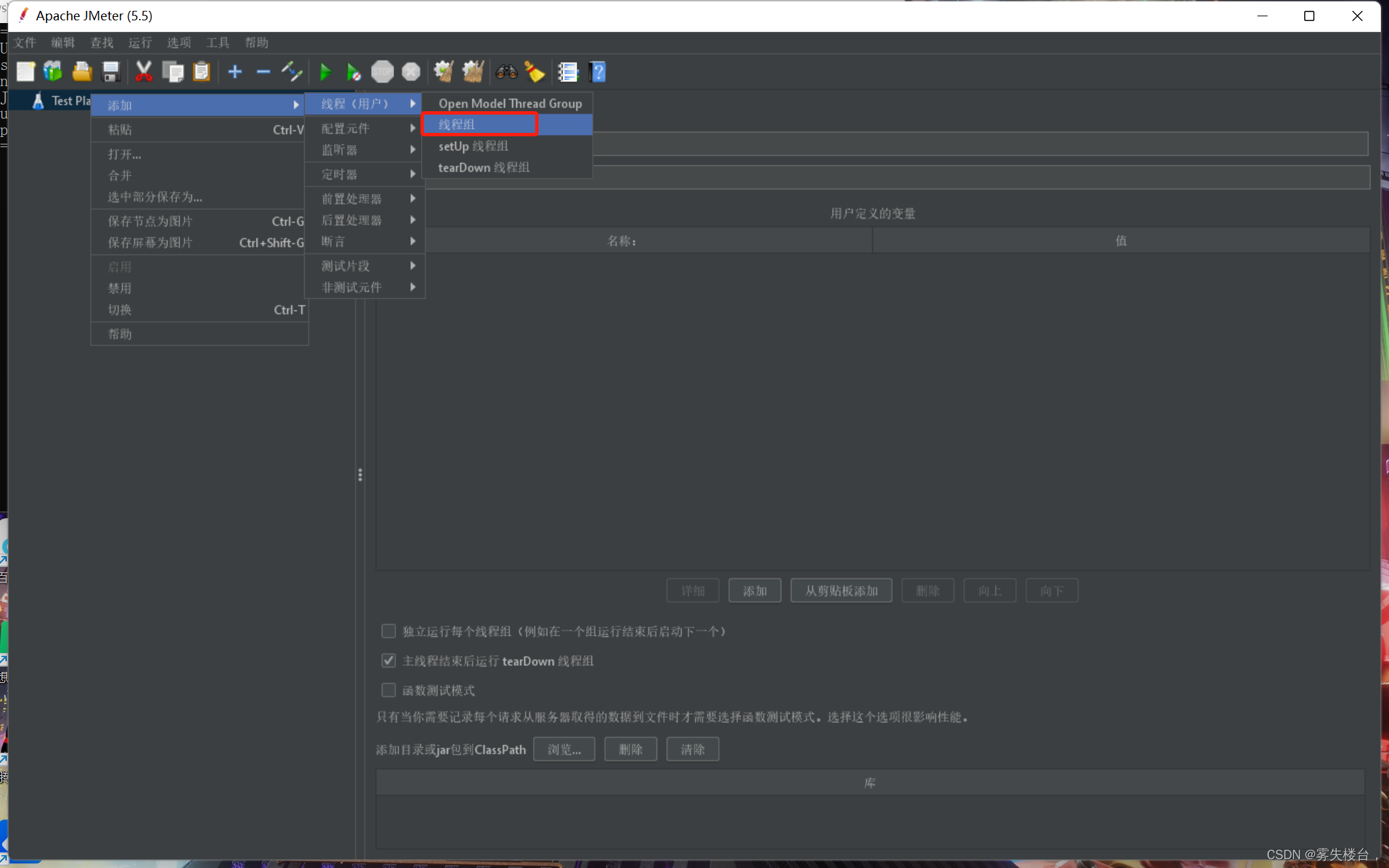
Task: Click the New test plan toolbar icon
Action: click(26, 71)
